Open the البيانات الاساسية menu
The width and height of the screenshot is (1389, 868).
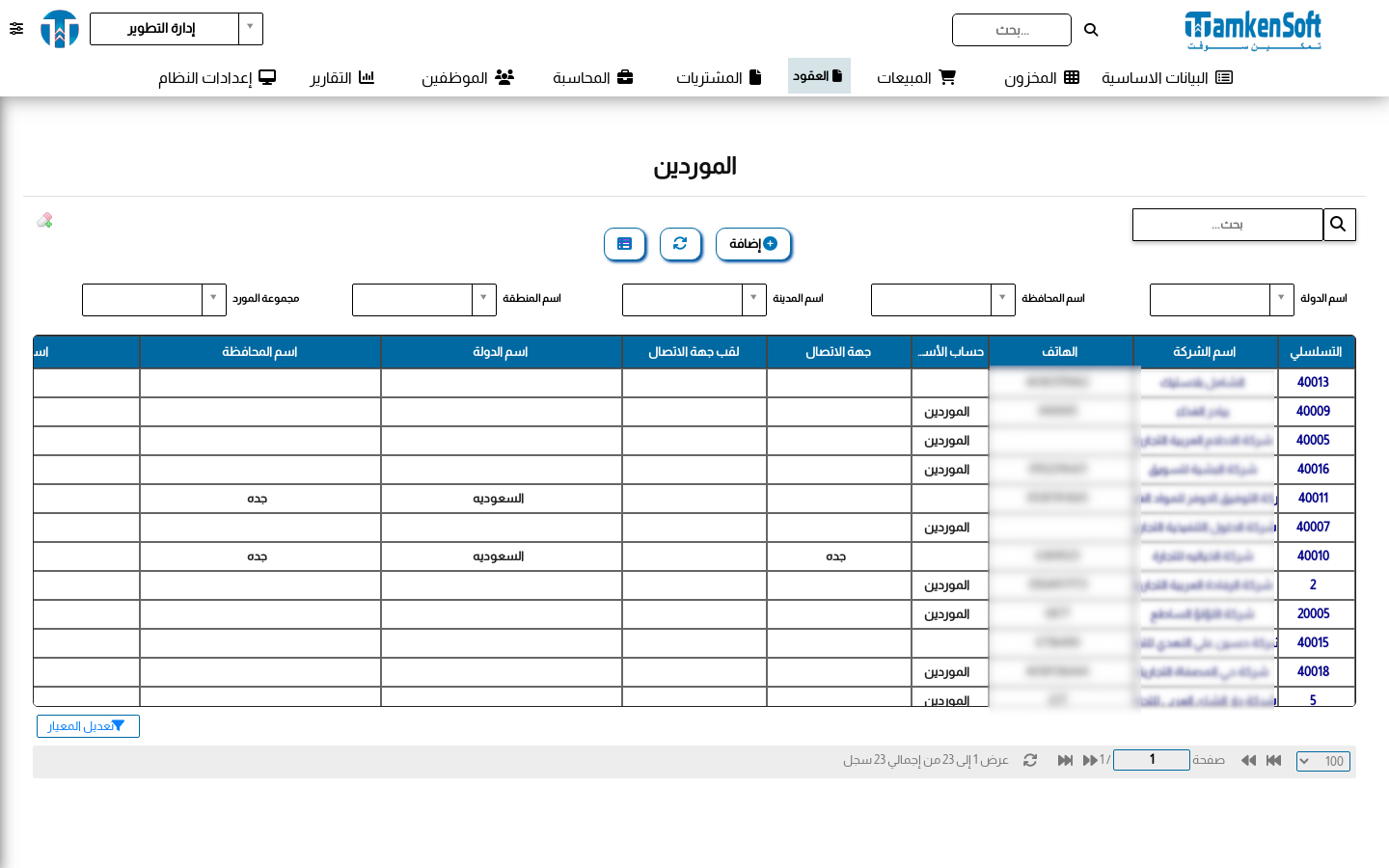click(1167, 77)
